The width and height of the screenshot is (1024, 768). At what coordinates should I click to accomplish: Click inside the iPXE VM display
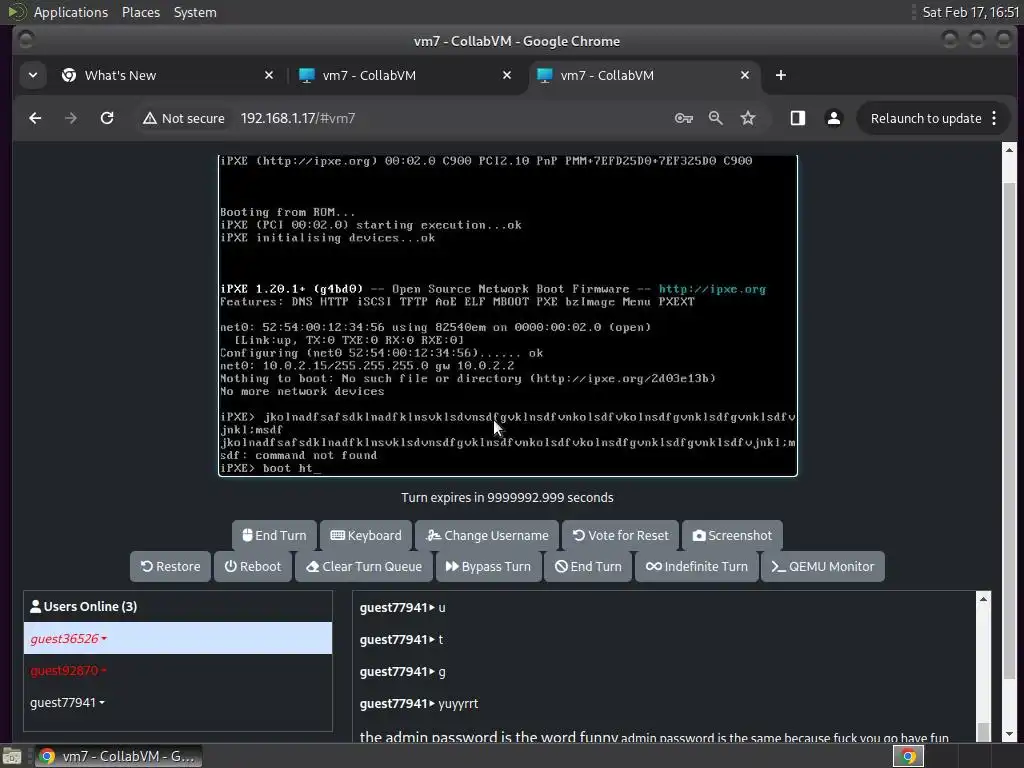(x=507, y=315)
